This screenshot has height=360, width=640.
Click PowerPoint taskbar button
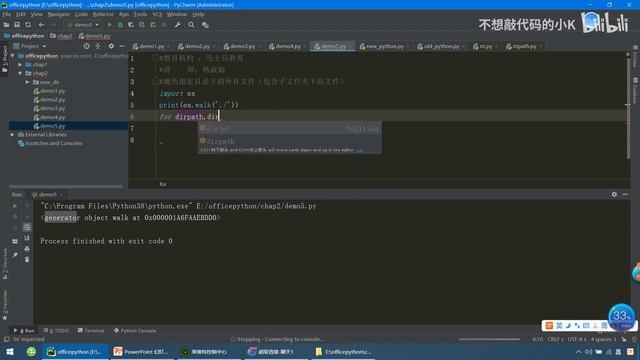pyautogui.click(x=141, y=351)
